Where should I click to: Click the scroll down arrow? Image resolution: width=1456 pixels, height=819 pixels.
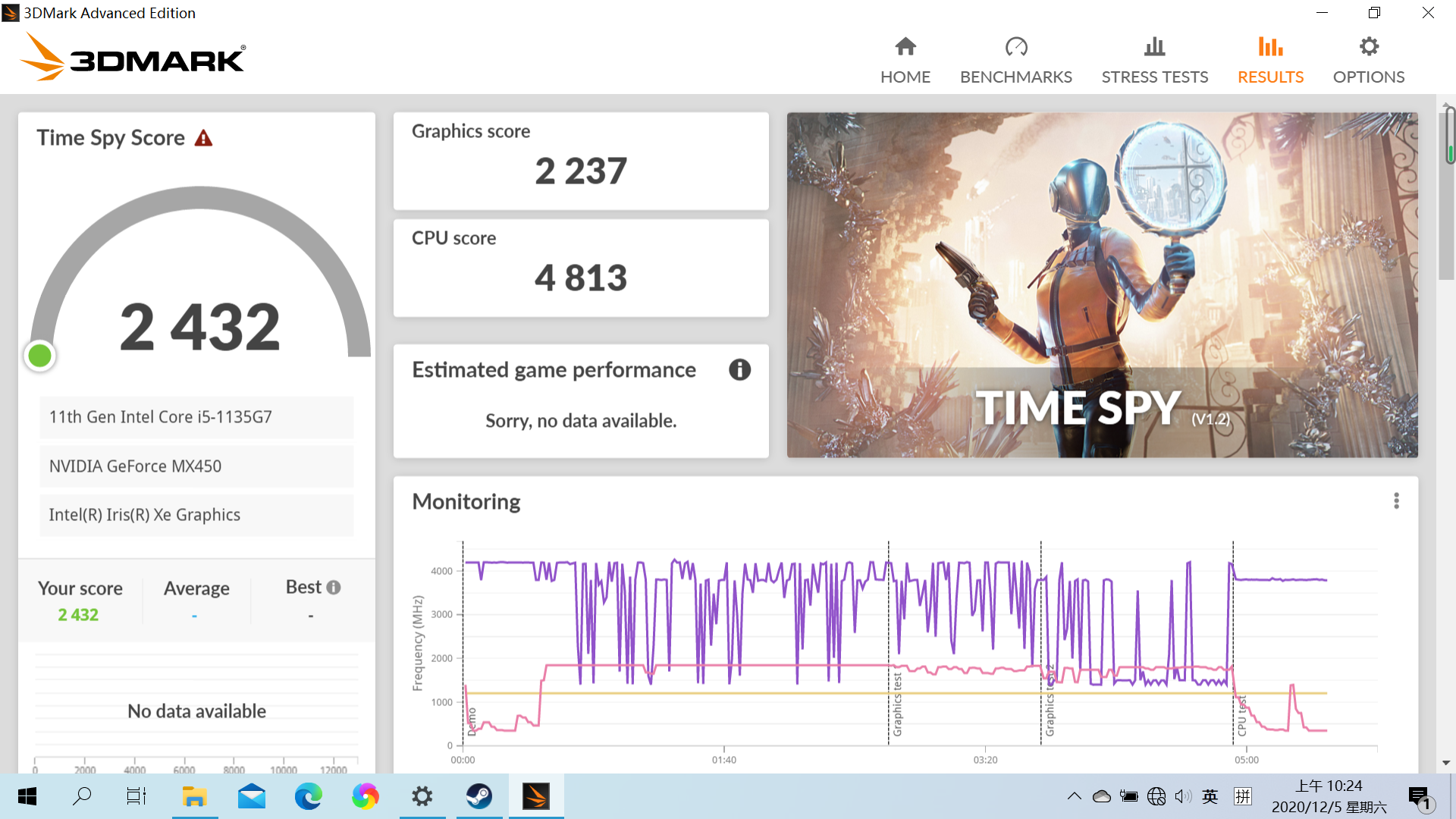click(1446, 763)
